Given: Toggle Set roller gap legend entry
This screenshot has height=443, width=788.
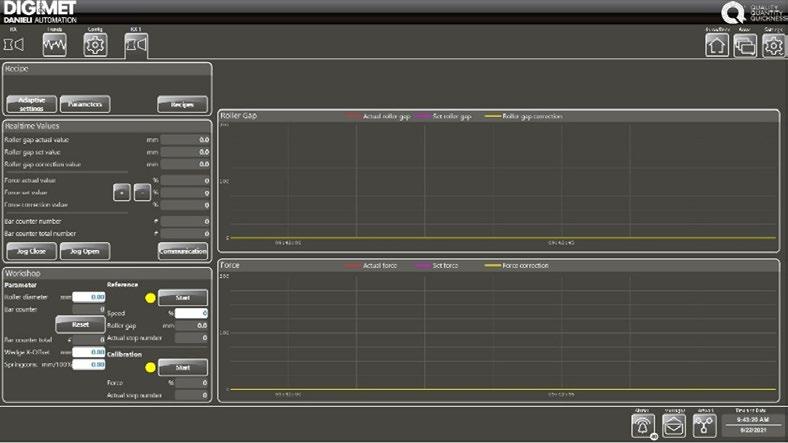Looking at the screenshot, I should click(443, 116).
